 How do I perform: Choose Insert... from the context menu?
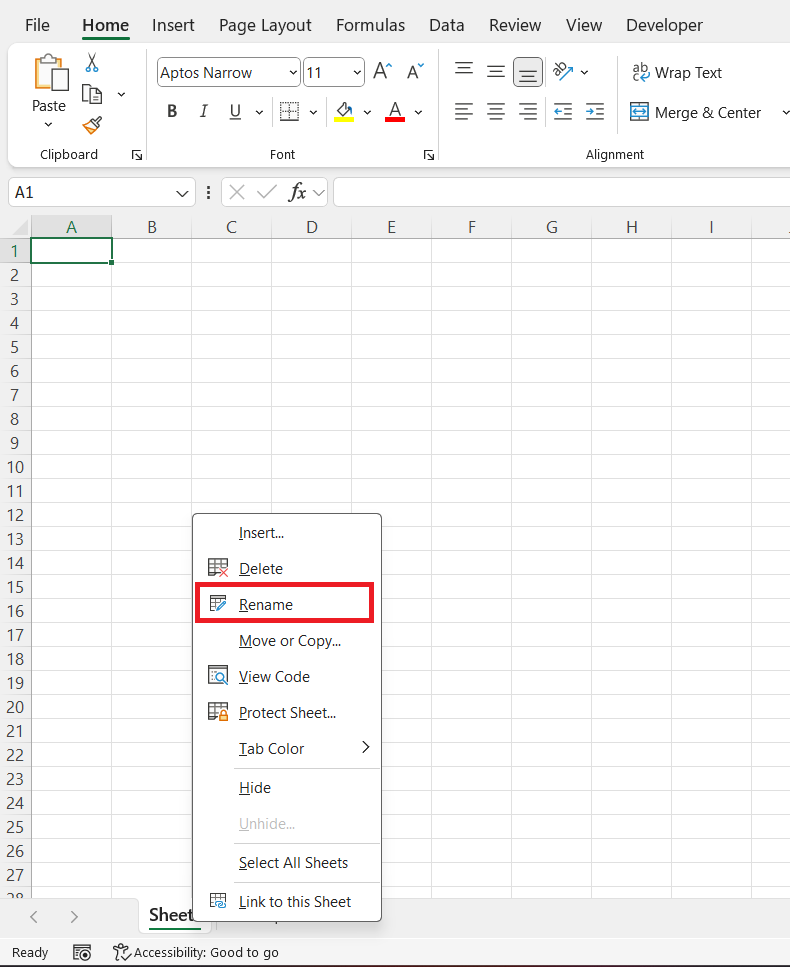287,533
